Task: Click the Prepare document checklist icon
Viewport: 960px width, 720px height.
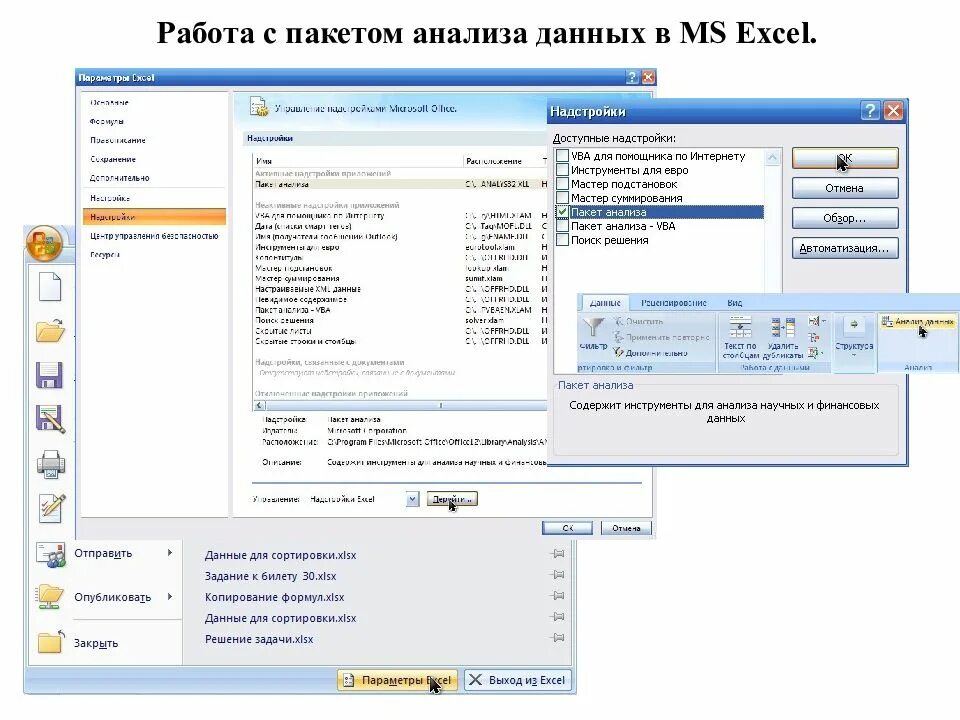Action: pyautogui.click(x=51, y=508)
